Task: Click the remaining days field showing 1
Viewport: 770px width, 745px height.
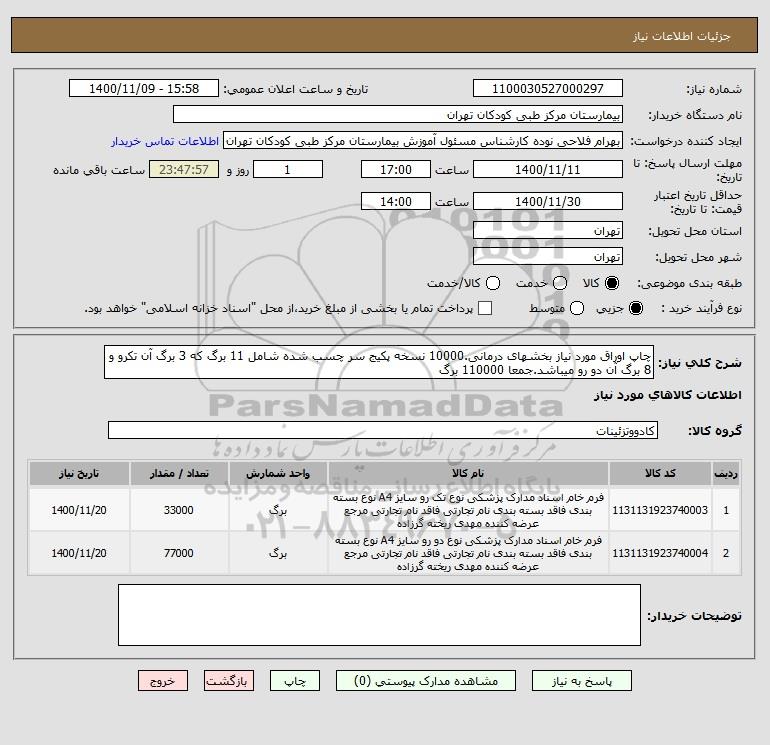Action: [288, 170]
